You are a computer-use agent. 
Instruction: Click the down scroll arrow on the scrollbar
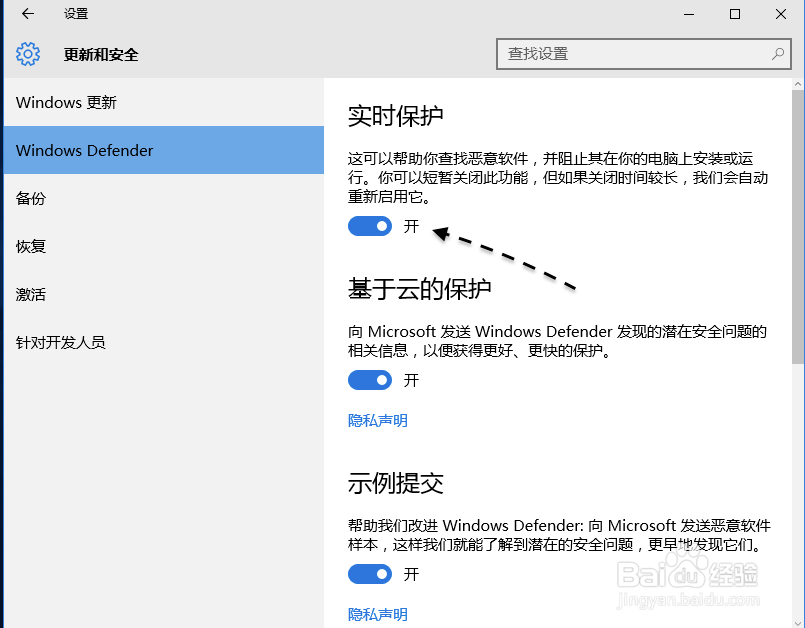click(797, 620)
